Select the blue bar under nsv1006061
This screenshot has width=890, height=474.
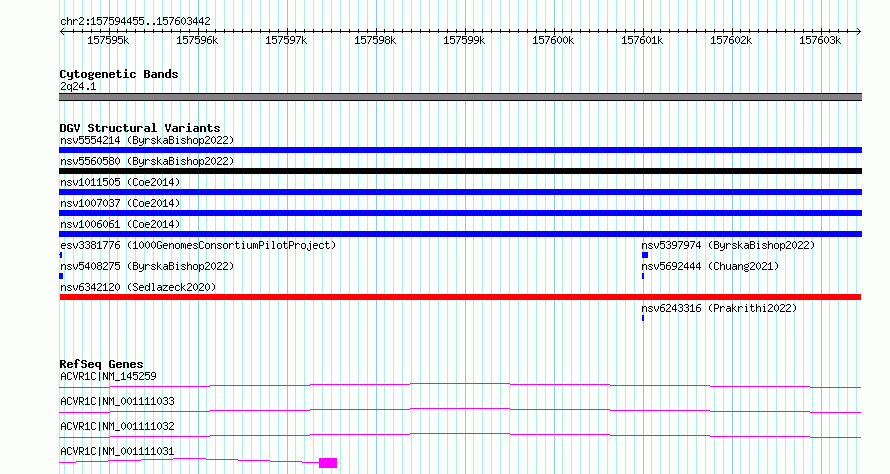click(x=460, y=234)
